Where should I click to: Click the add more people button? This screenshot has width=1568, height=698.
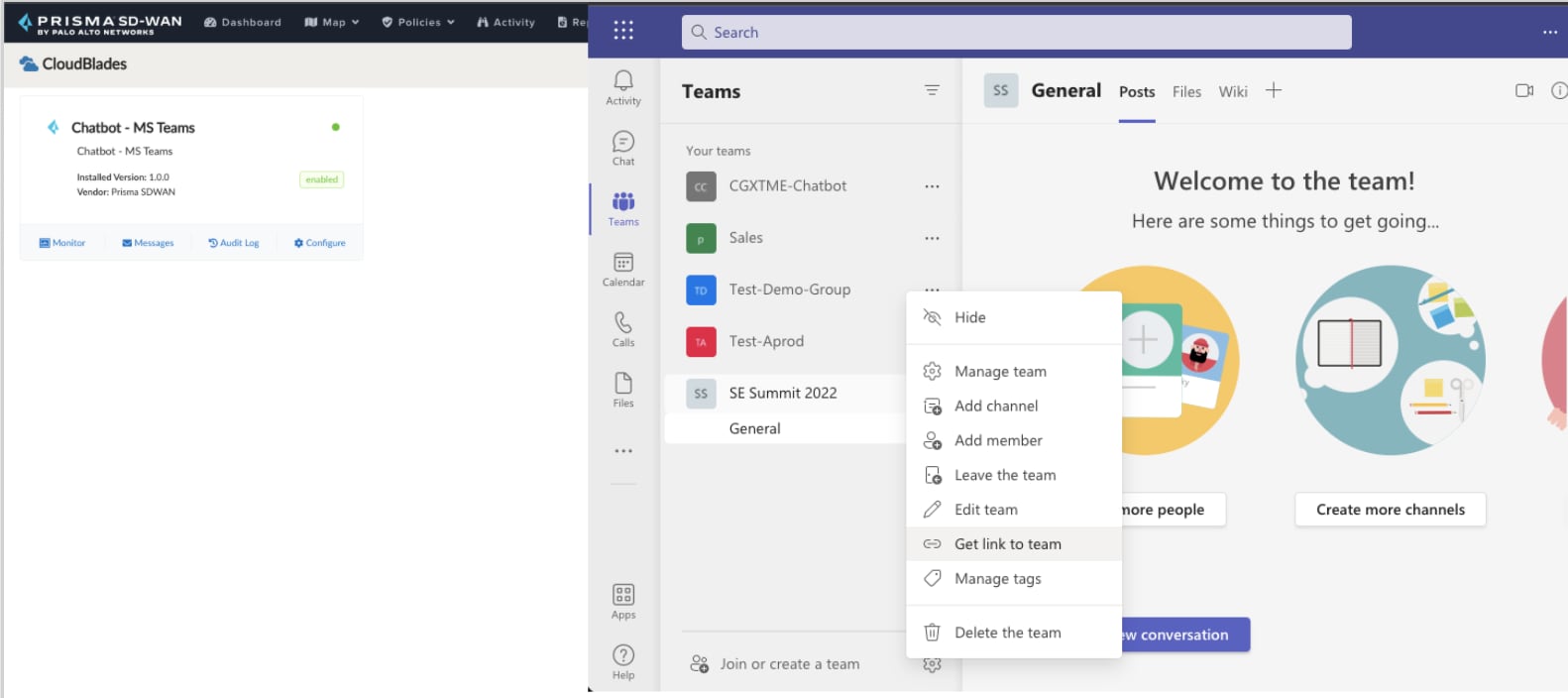[1174, 510]
